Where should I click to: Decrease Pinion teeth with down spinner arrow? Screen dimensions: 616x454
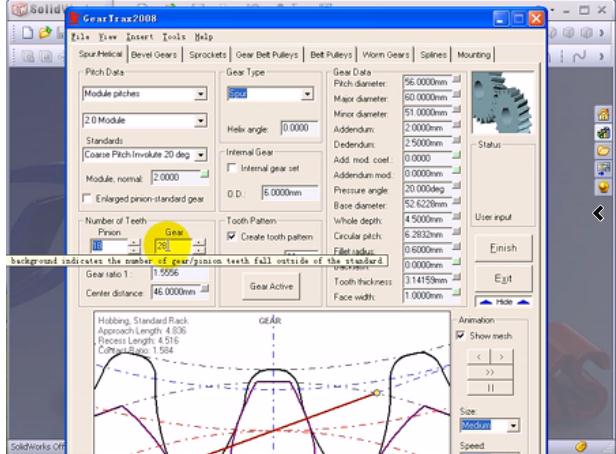coord(134,250)
